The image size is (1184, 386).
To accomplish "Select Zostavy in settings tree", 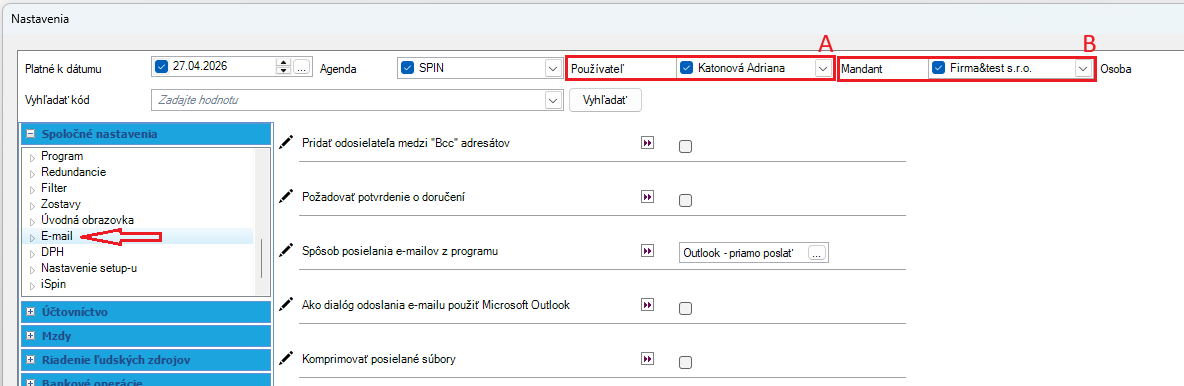I will click(x=61, y=204).
